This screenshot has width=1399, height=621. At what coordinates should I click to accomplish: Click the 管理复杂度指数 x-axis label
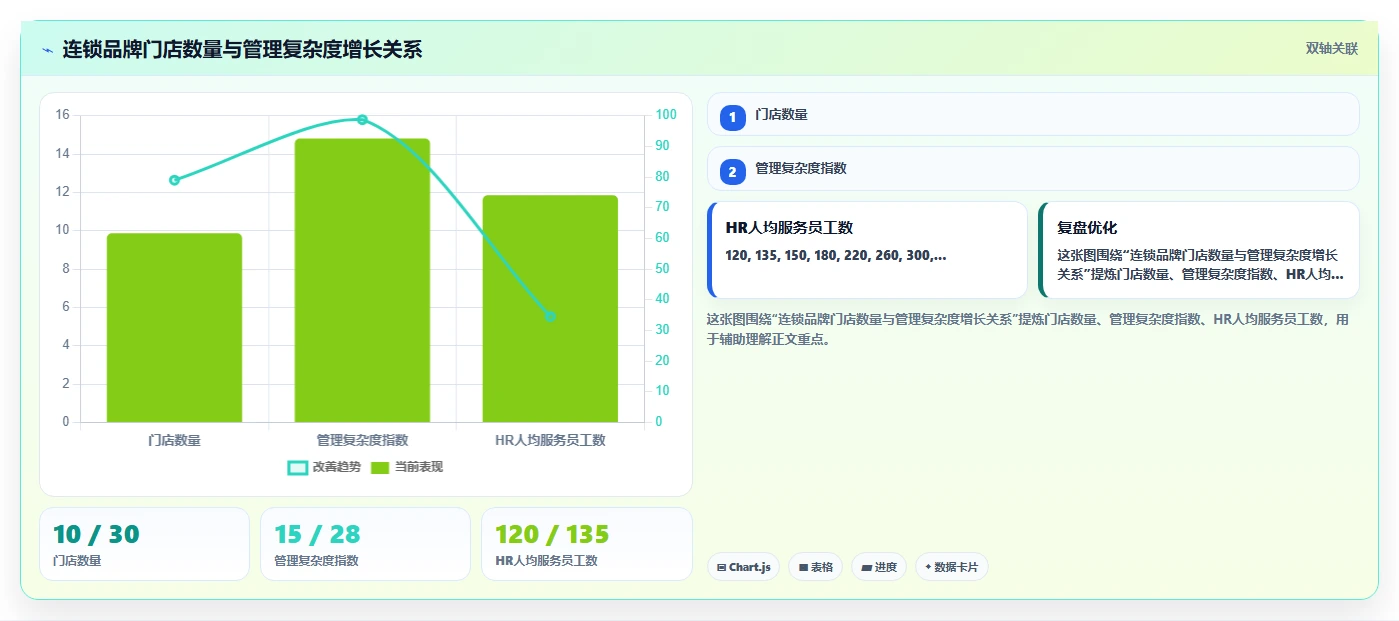pyautogui.click(x=362, y=440)
